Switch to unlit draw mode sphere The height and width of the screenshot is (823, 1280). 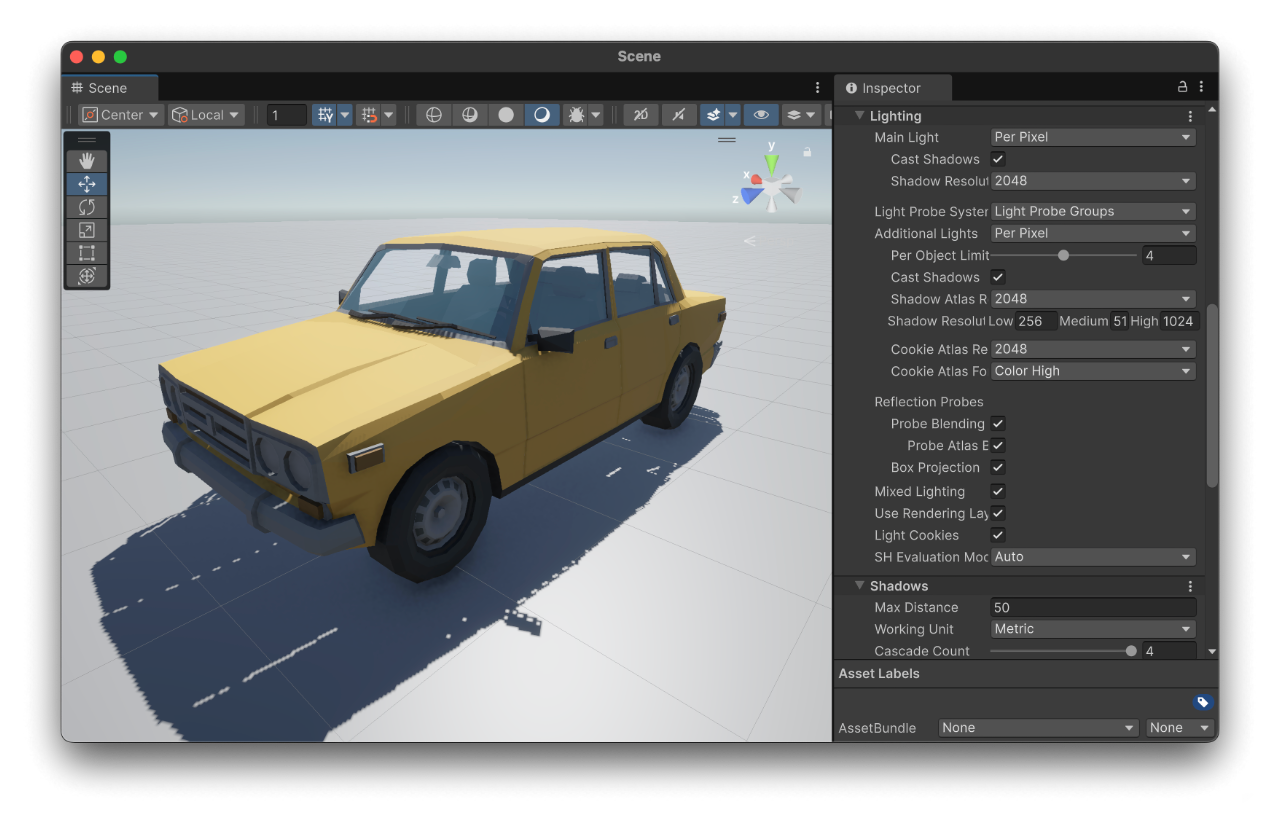tap(505, 115)
